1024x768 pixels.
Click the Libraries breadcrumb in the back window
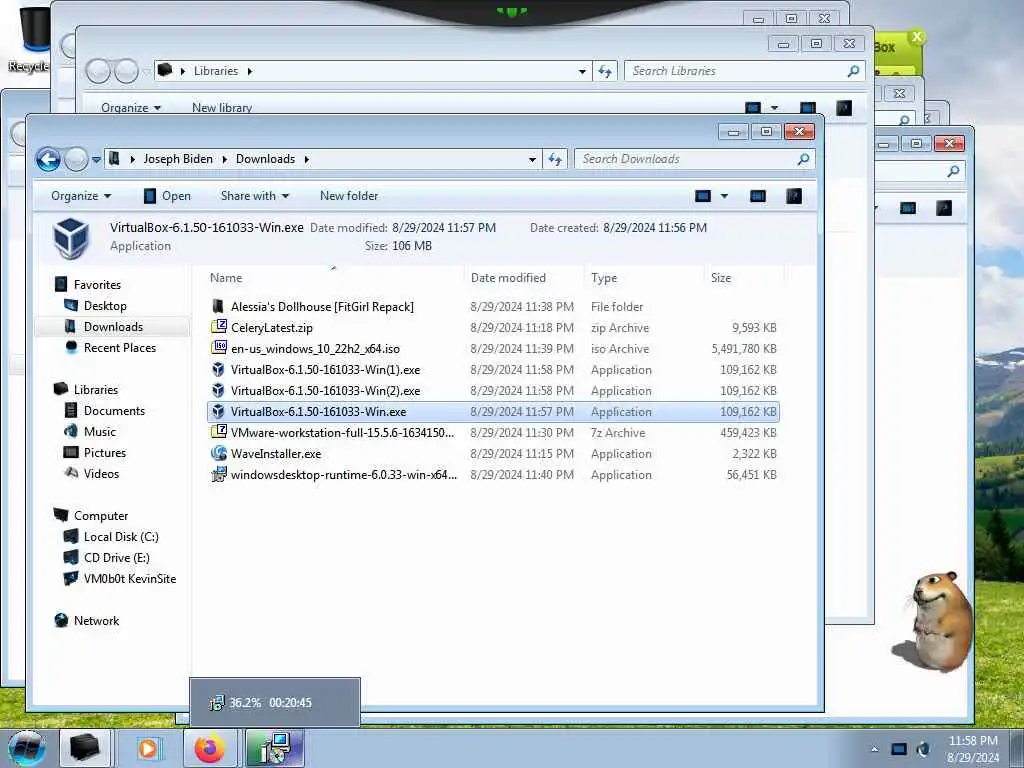coord(216,71)
